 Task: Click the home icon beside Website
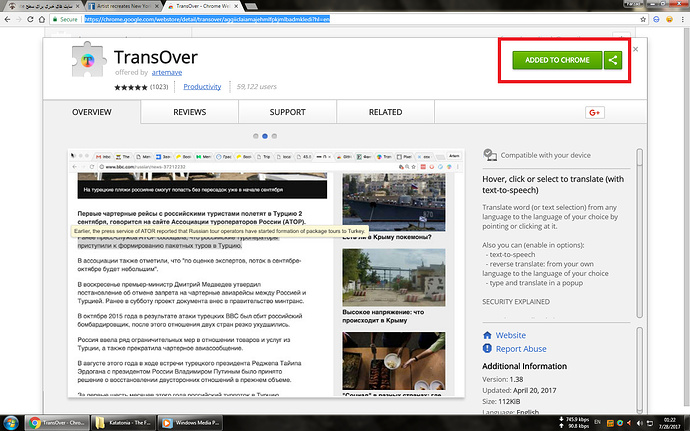coord(487,335)
